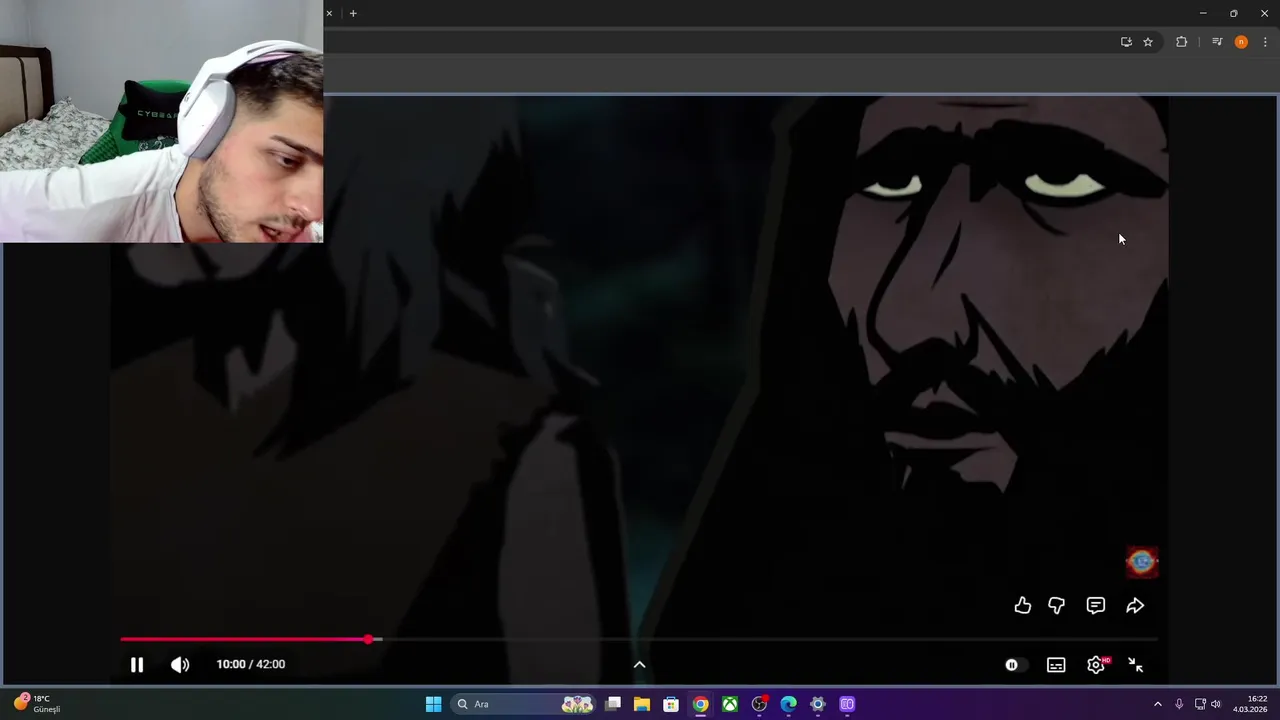Open Chrome three-dot menu
The image size is (1280, 720).
click(1265, 42)
